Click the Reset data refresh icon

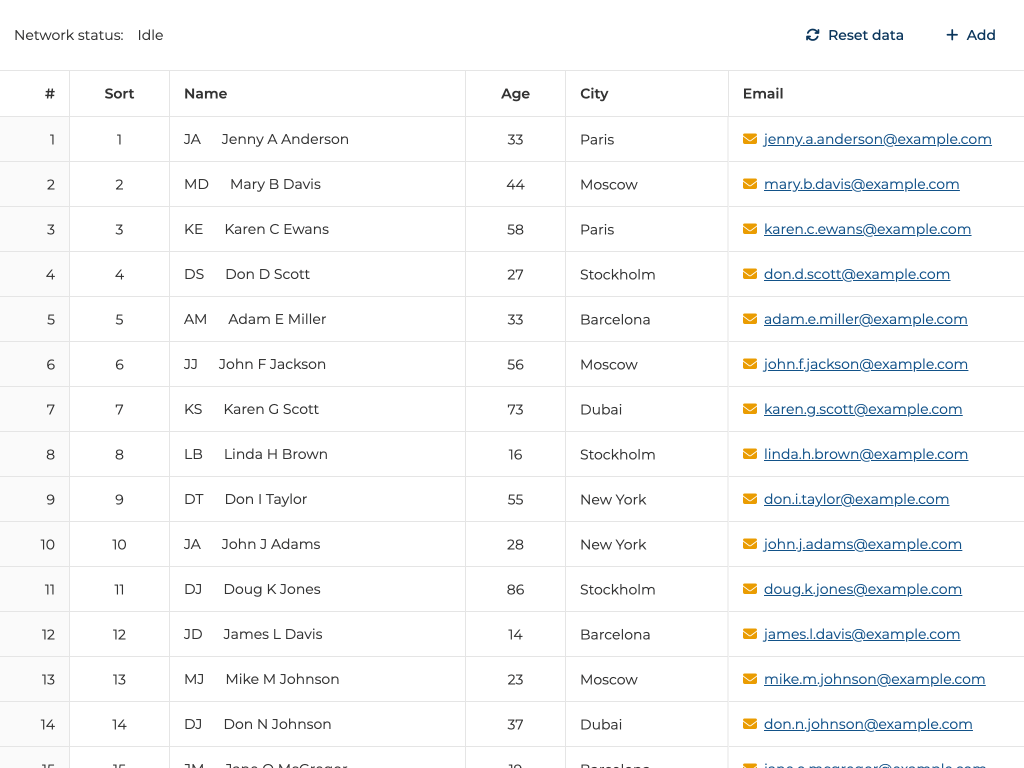coord(813,35)
